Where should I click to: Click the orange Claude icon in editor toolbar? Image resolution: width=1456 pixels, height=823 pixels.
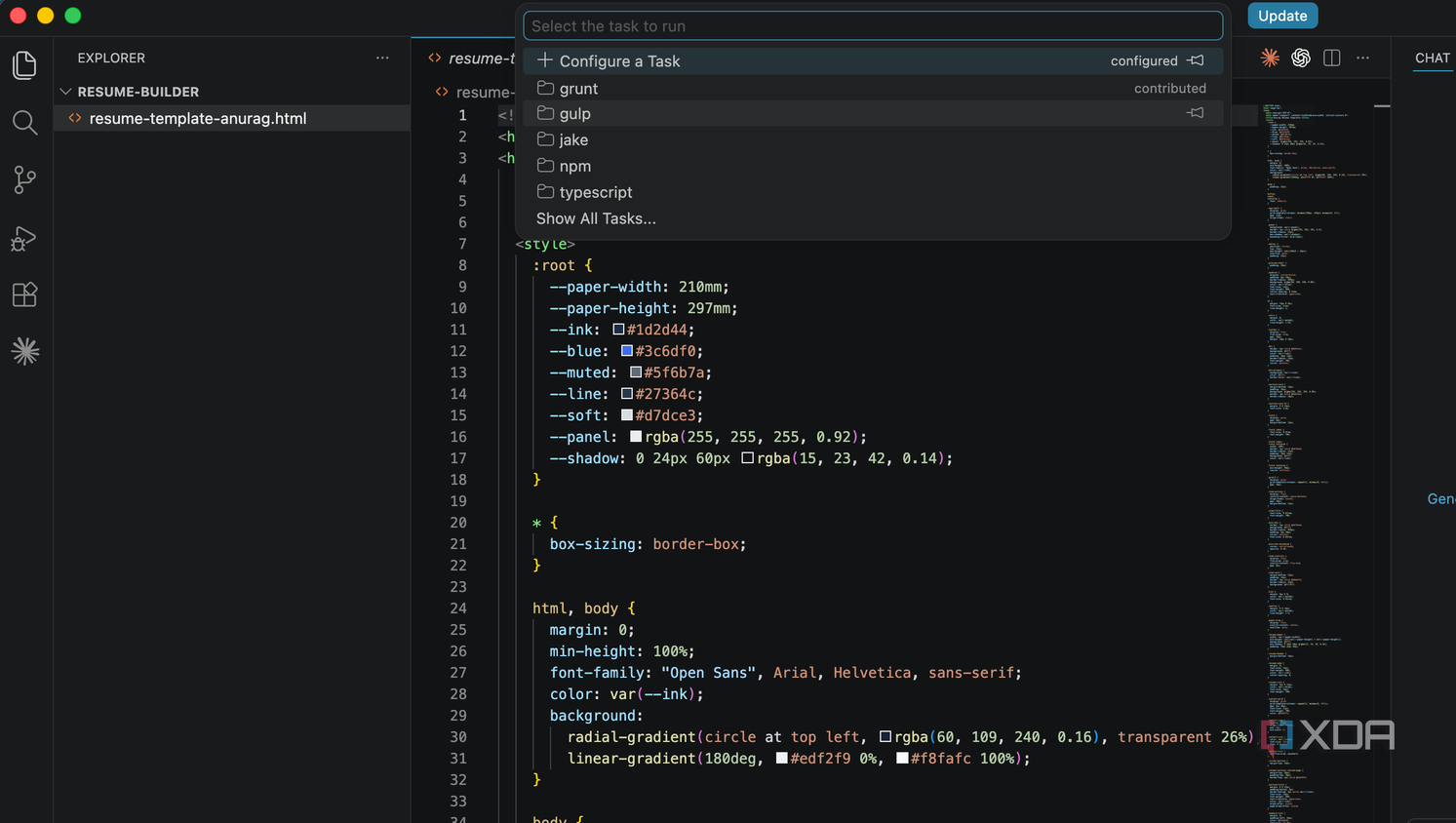coord(1270,58)
